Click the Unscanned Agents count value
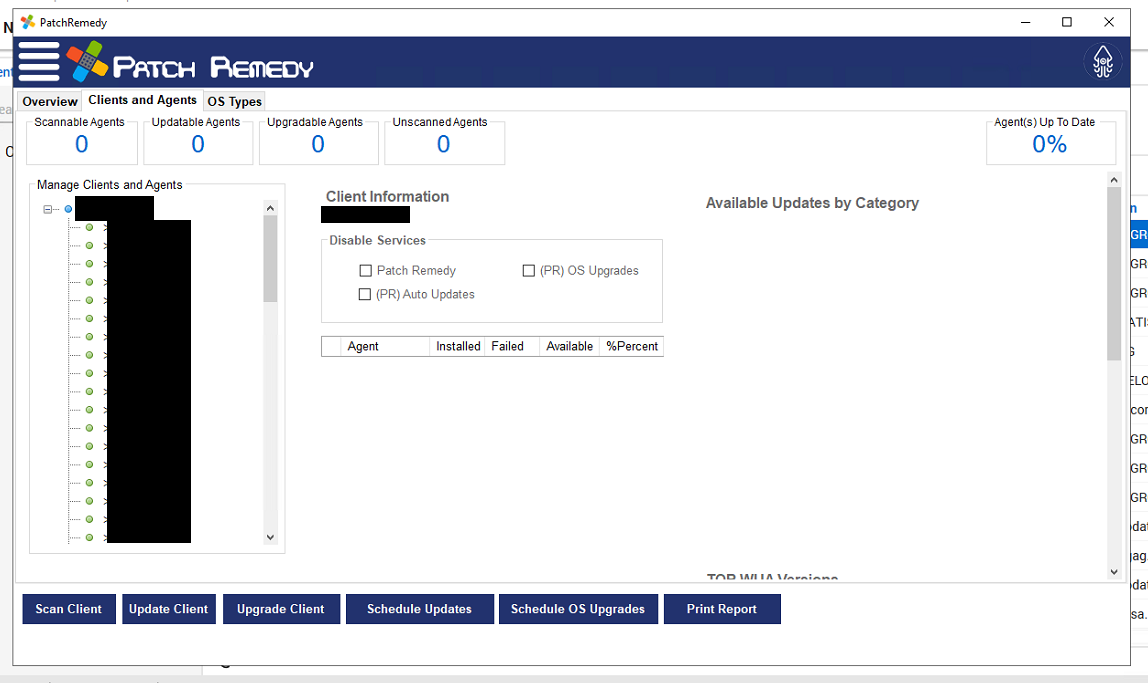Image resolution: width=1148 pixels, height=683 pixels. click(443, 144)
